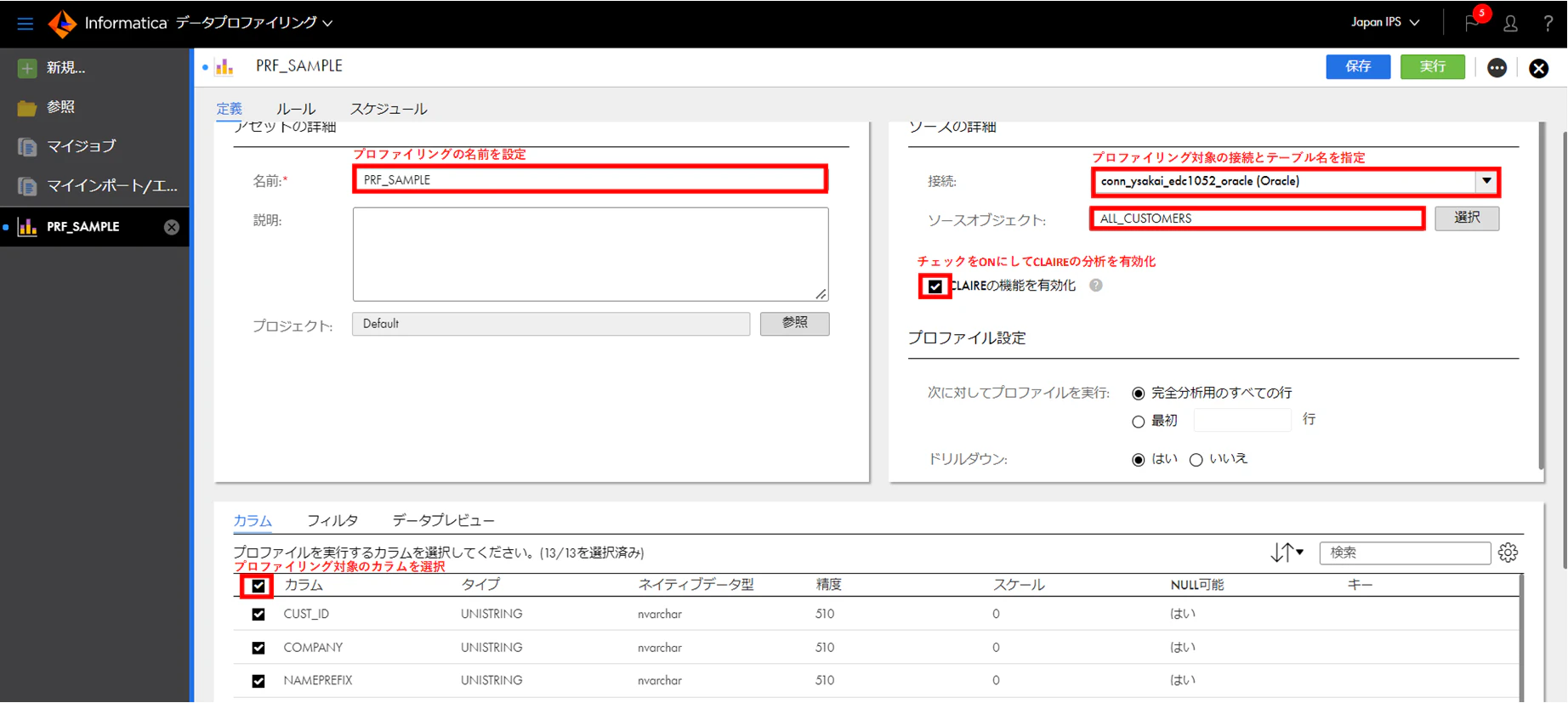Image resolution: width=1568 pixels, height=703 pixels.
Task: Click the 精度 column header
Action: [x=829, y=586]
